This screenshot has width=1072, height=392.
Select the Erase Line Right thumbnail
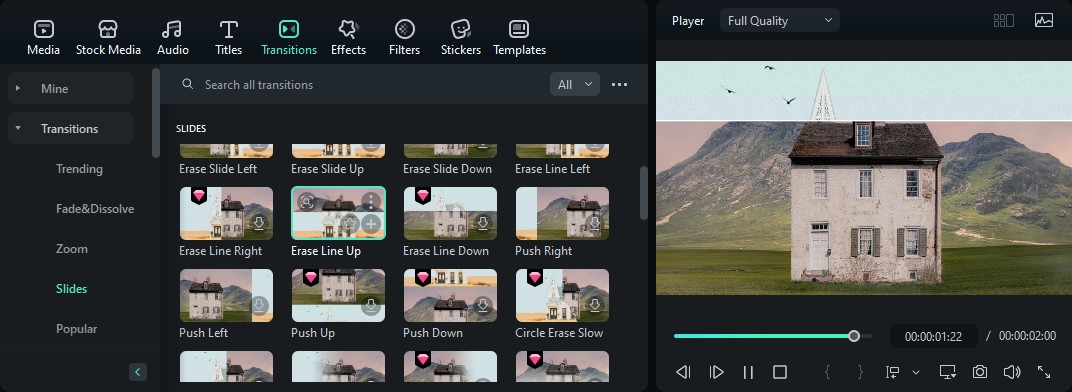pos(226,213)
